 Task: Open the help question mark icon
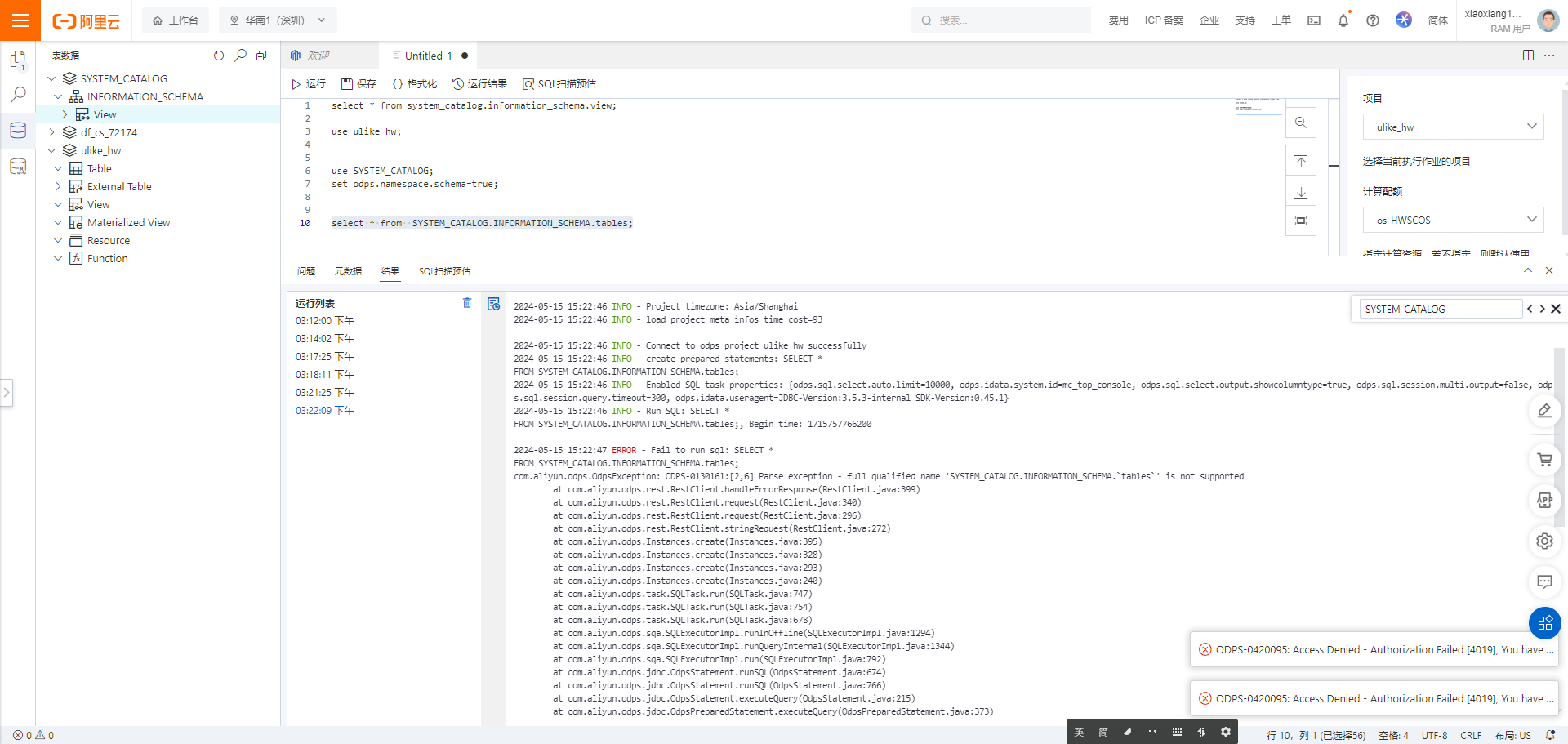click(x=1373, y=20)
